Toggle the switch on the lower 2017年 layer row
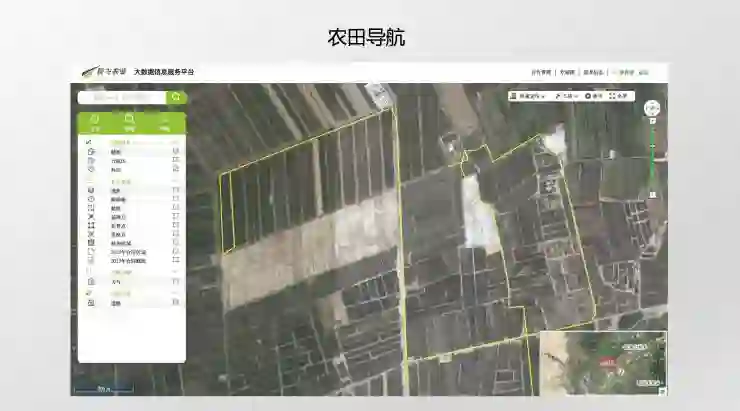The height and width of the screenshot is (411, 740). pos(176,260)
